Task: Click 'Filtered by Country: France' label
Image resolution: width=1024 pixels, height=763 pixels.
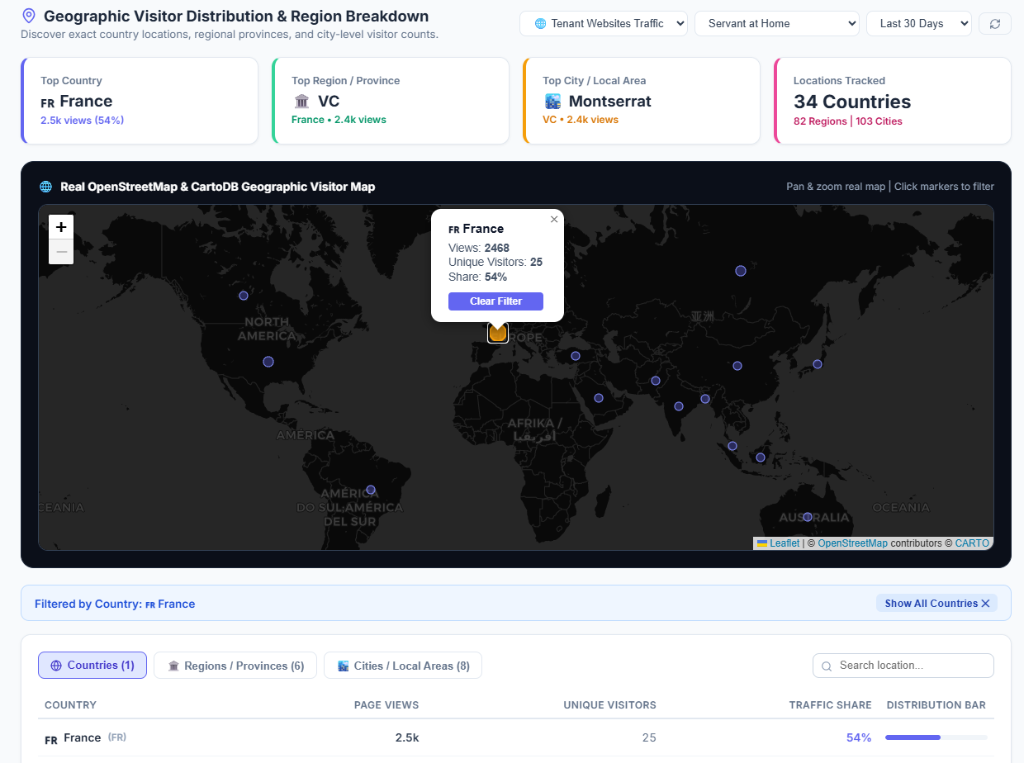Action: pyautogui.click(x=115, y=604)
